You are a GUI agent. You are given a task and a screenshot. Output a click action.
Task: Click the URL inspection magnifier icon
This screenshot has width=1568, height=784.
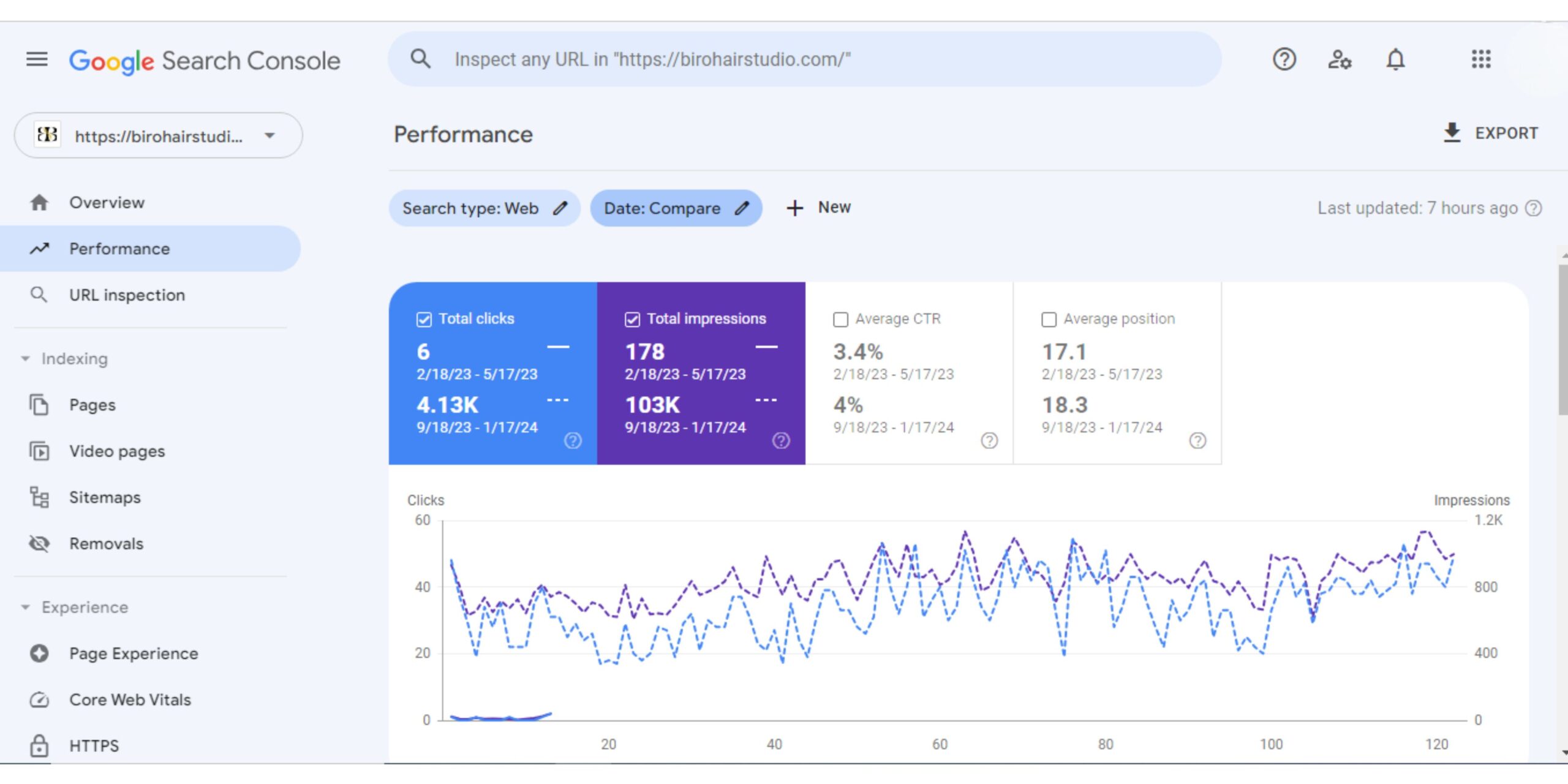click(39, 295)
